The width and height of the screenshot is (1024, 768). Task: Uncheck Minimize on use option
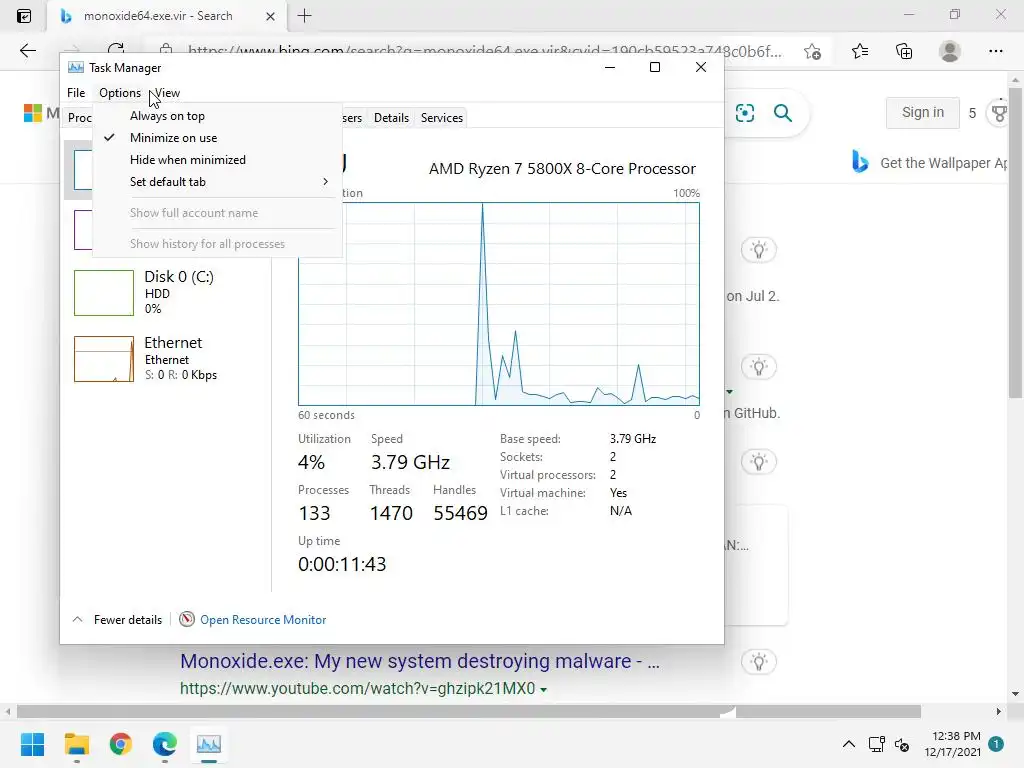[x=217, y=138]
